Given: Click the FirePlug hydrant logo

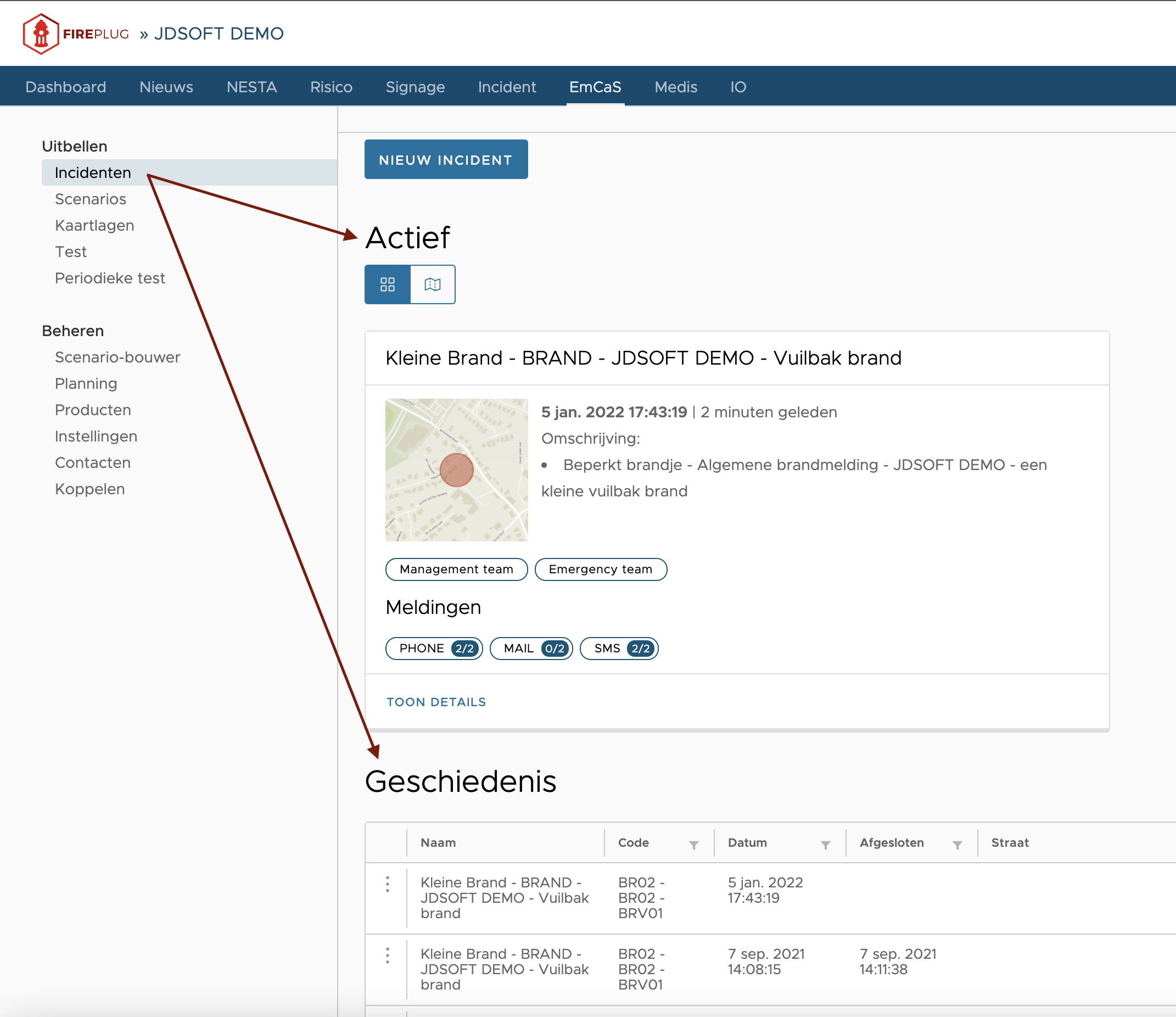Looking at the screenshot, I should pos(41,34).
